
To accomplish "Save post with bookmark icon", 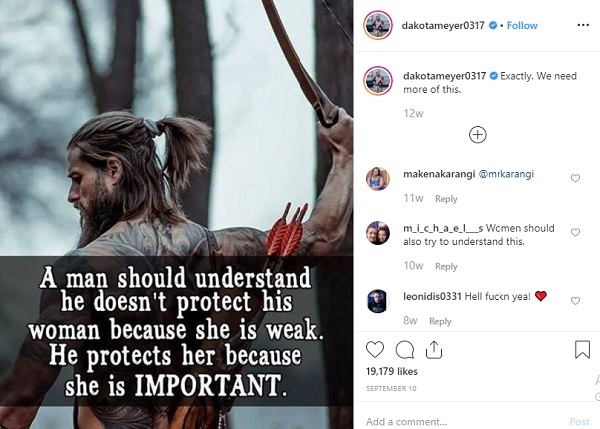I will [582, 349].
